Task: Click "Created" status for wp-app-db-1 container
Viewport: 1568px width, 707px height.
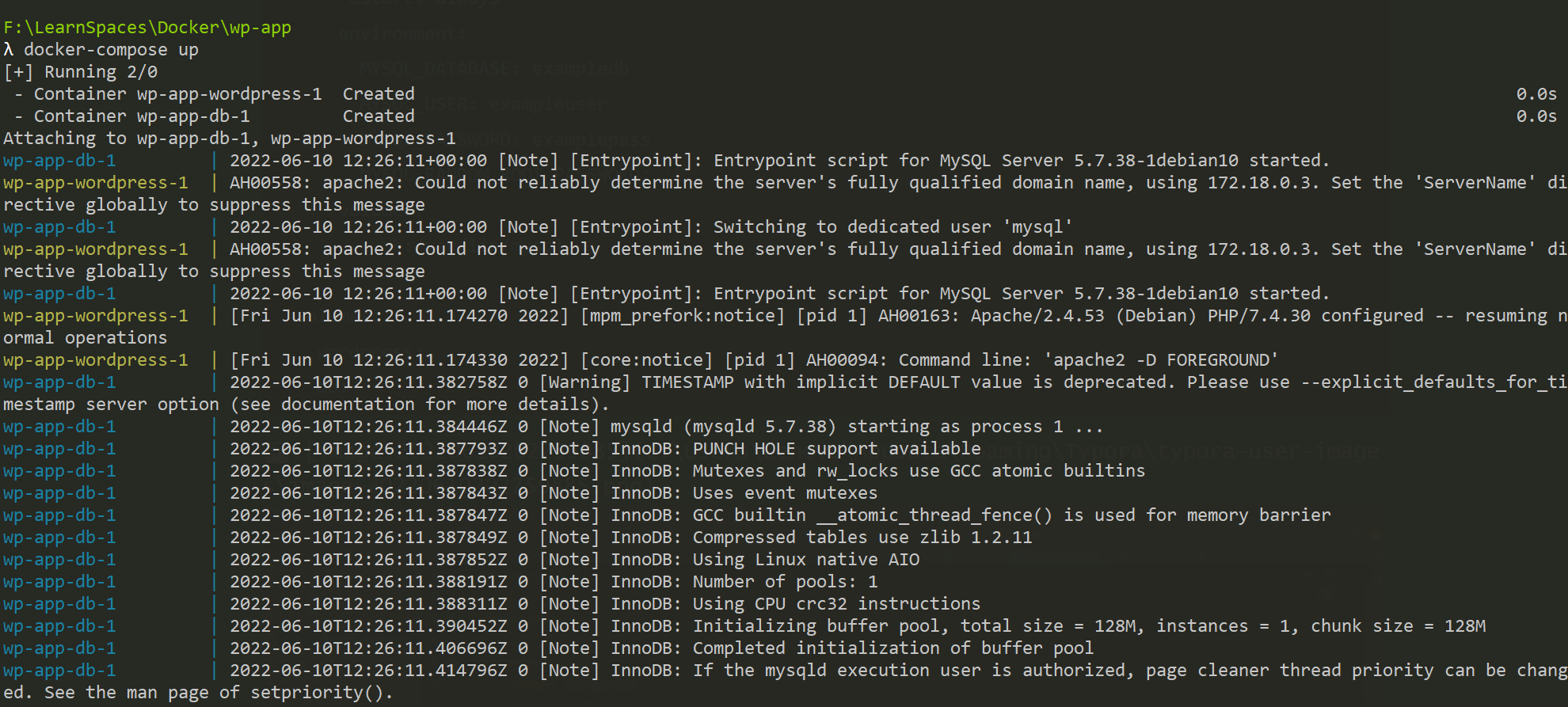Action: (379, 116)
